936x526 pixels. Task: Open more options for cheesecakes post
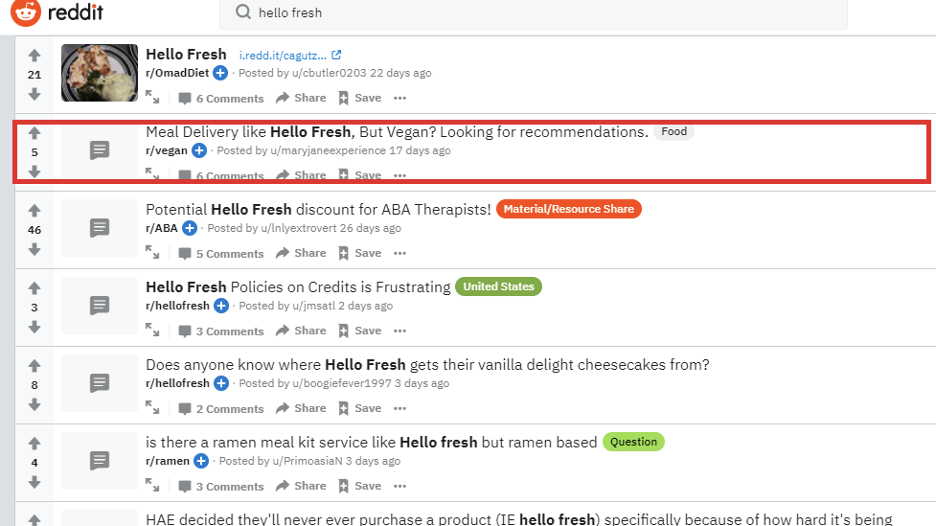400,408
